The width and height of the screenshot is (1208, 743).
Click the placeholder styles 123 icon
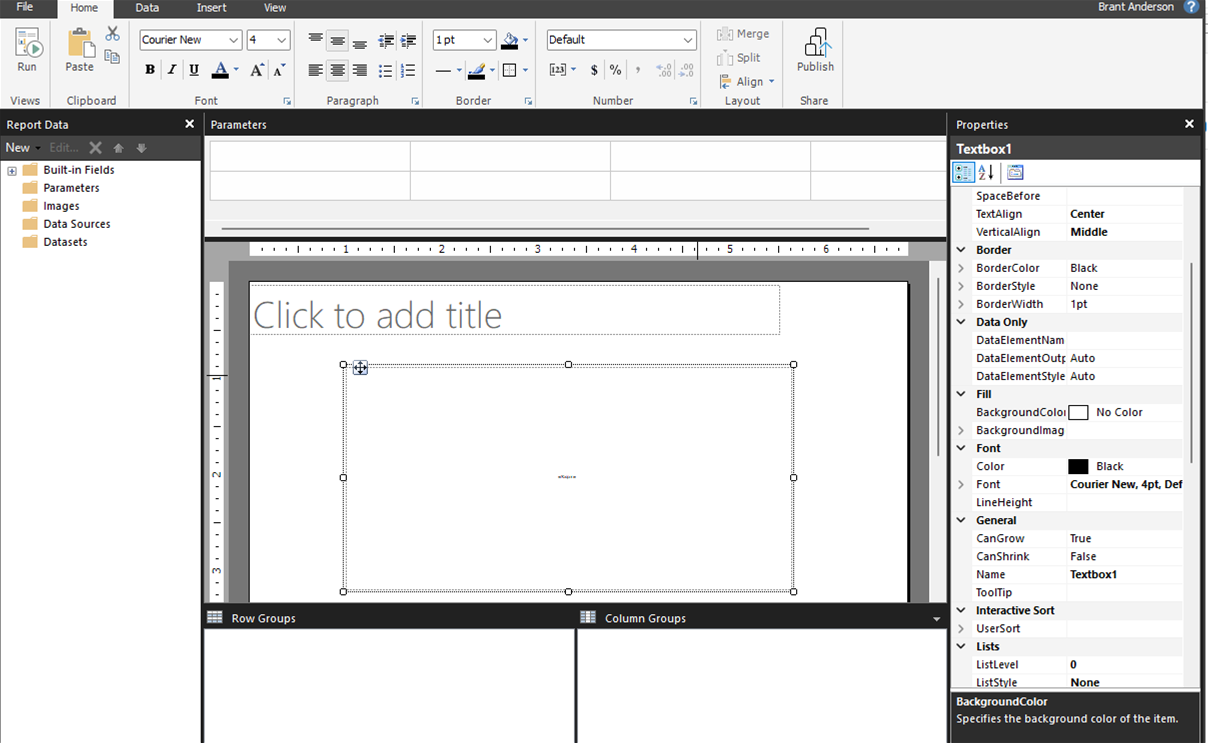[559, 70]
